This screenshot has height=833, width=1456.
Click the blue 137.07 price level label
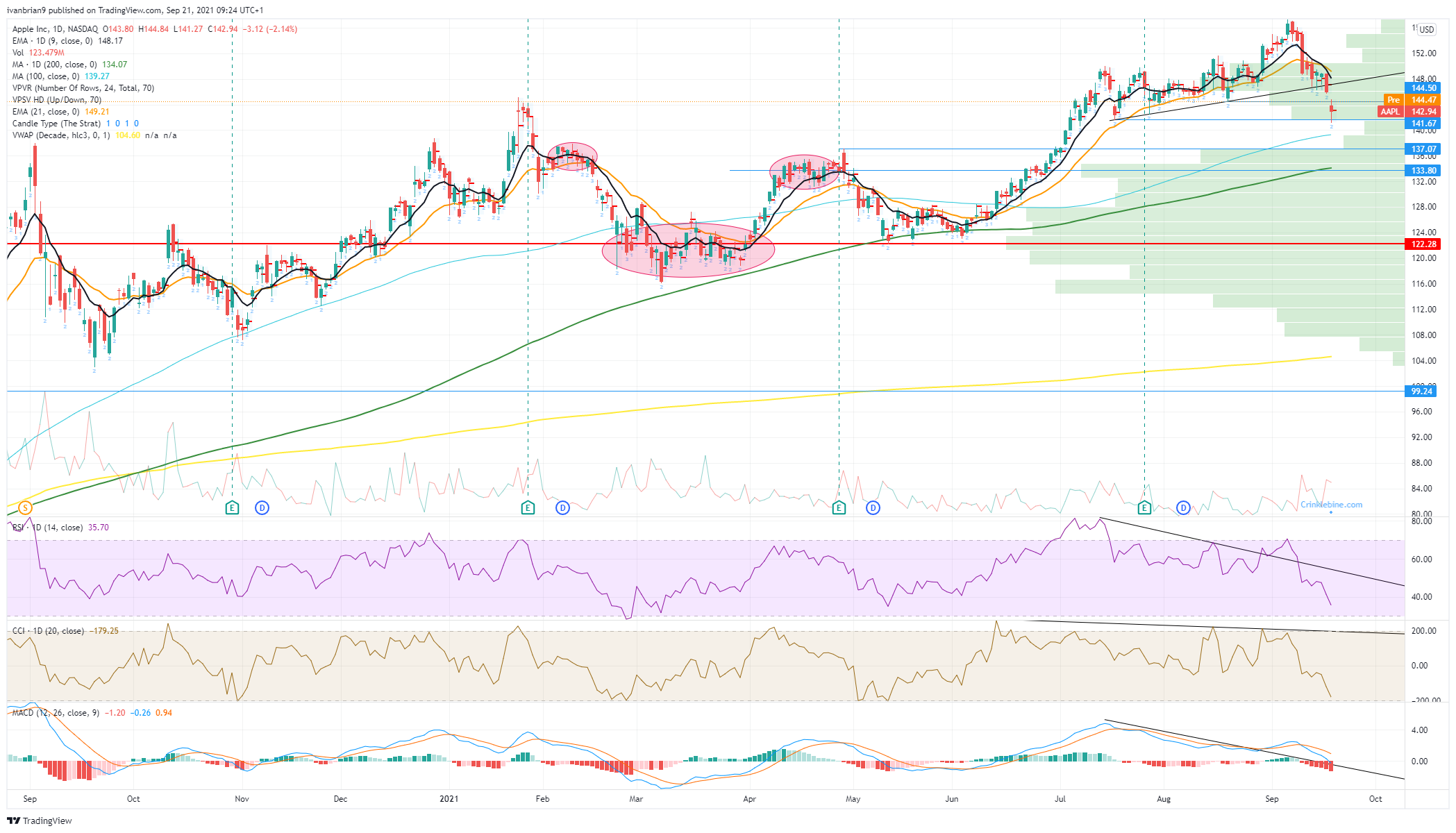(1423, 149)
